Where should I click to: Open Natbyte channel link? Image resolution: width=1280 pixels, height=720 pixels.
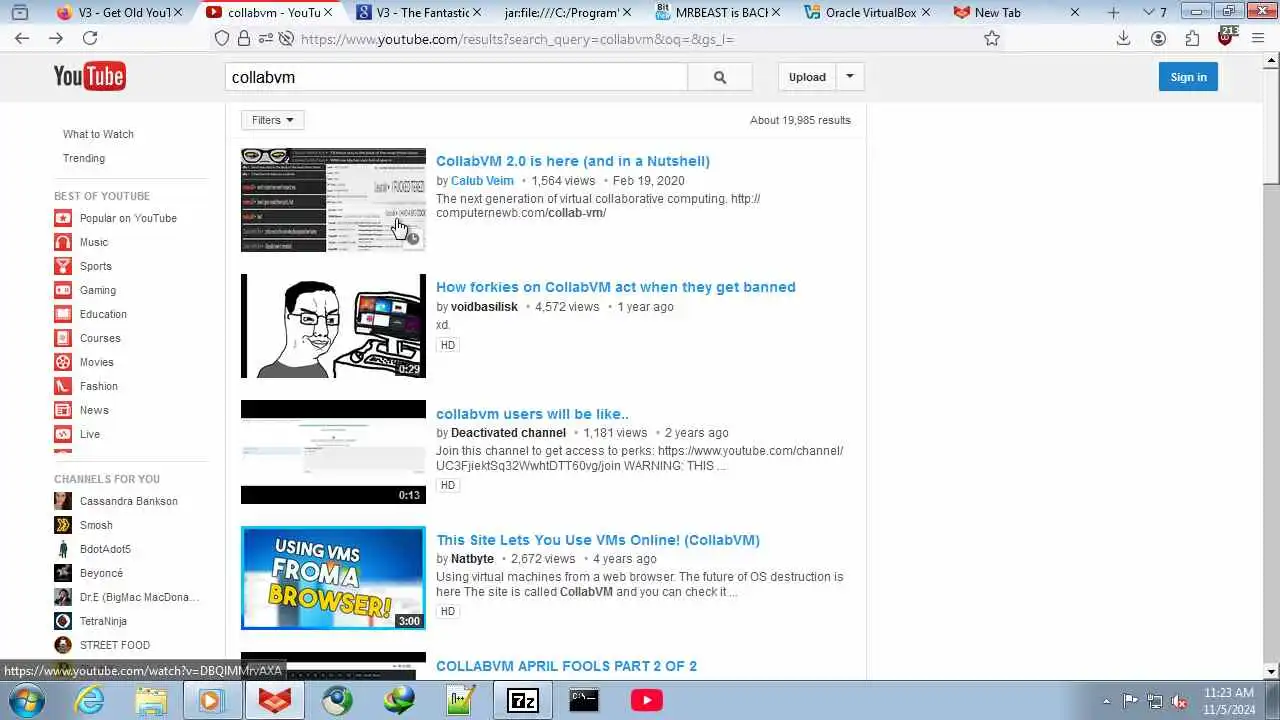coord(472,559)
